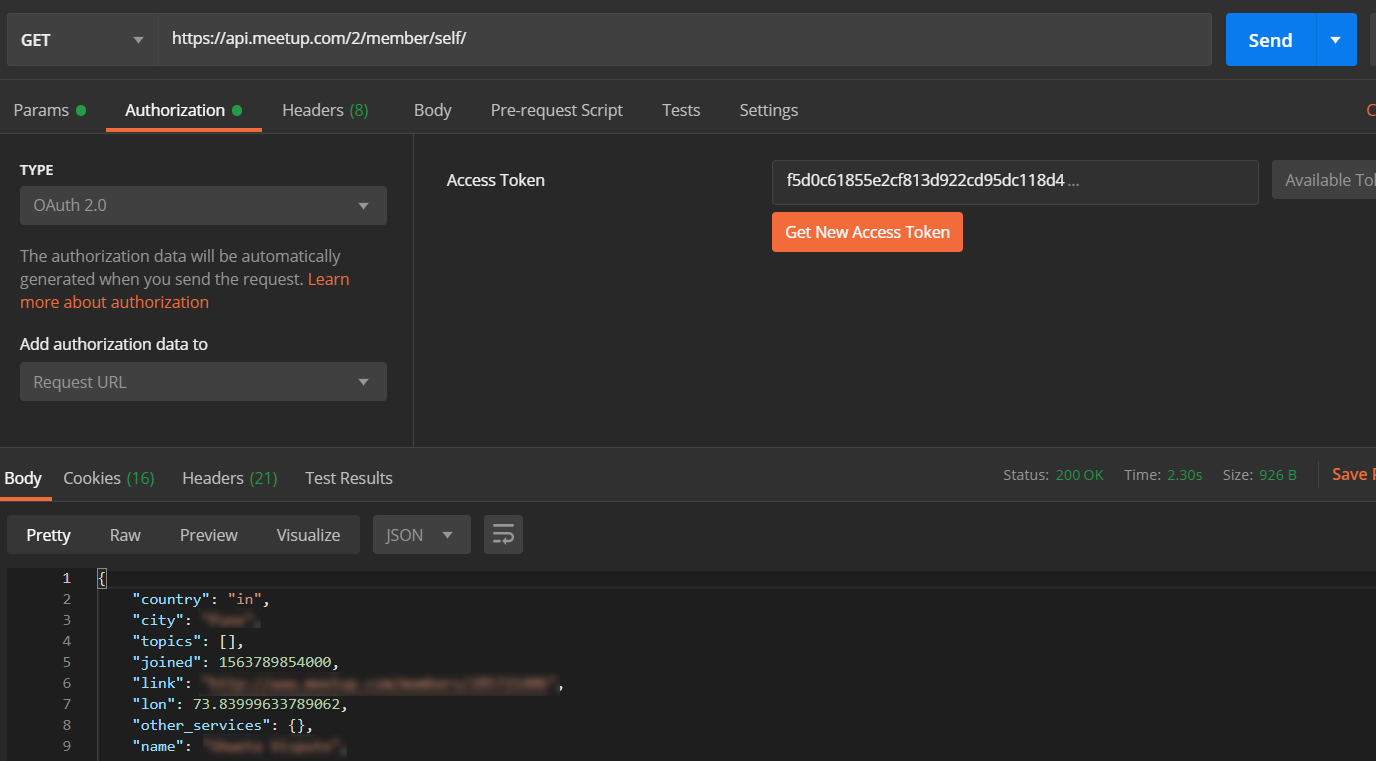This screenshot has width=1376, height=761.
Task: Select the Pretty view
Action: (48, 535)
